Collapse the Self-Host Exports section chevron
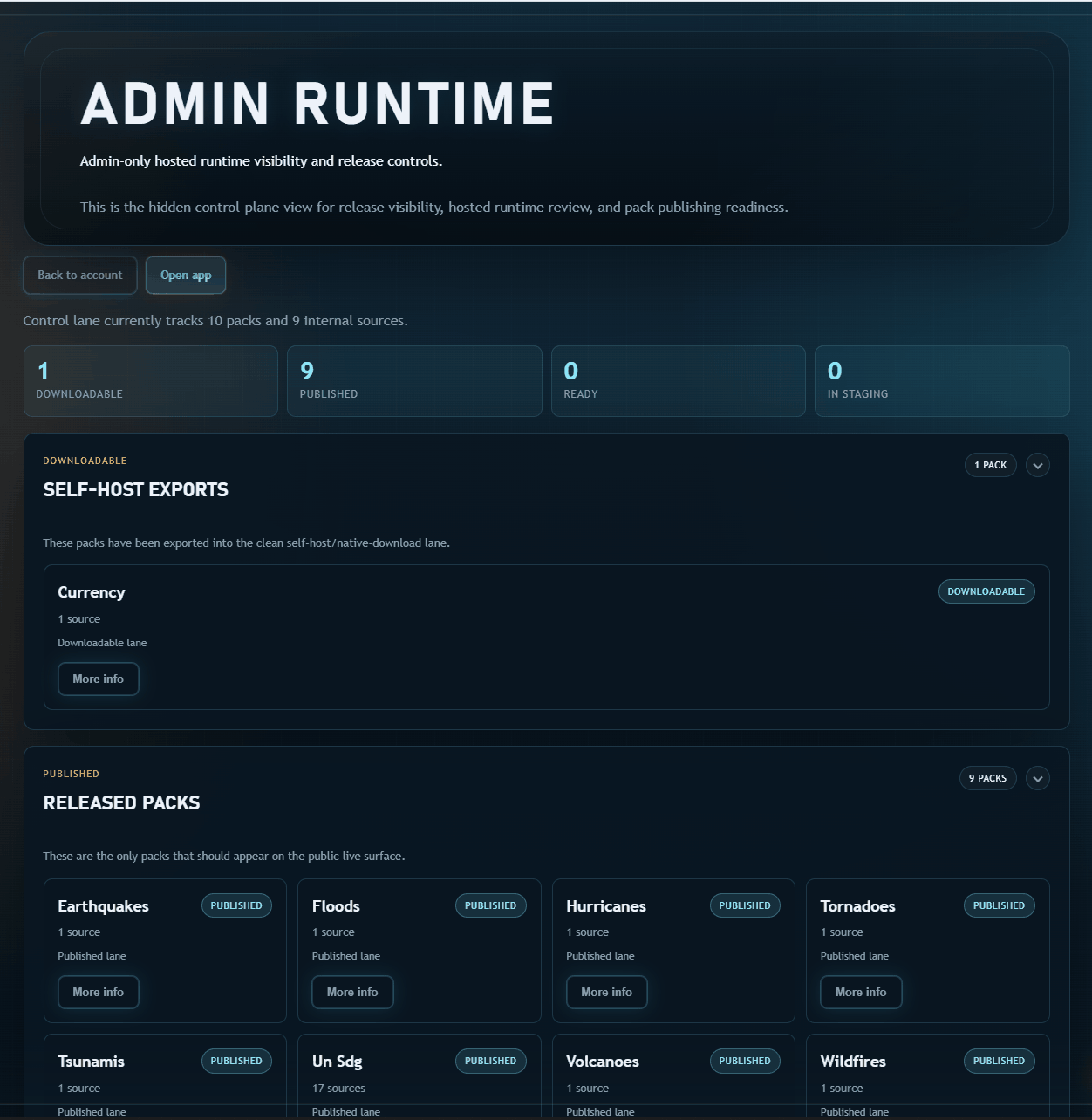The image size is (1092, 1120). coord(1037,465)
